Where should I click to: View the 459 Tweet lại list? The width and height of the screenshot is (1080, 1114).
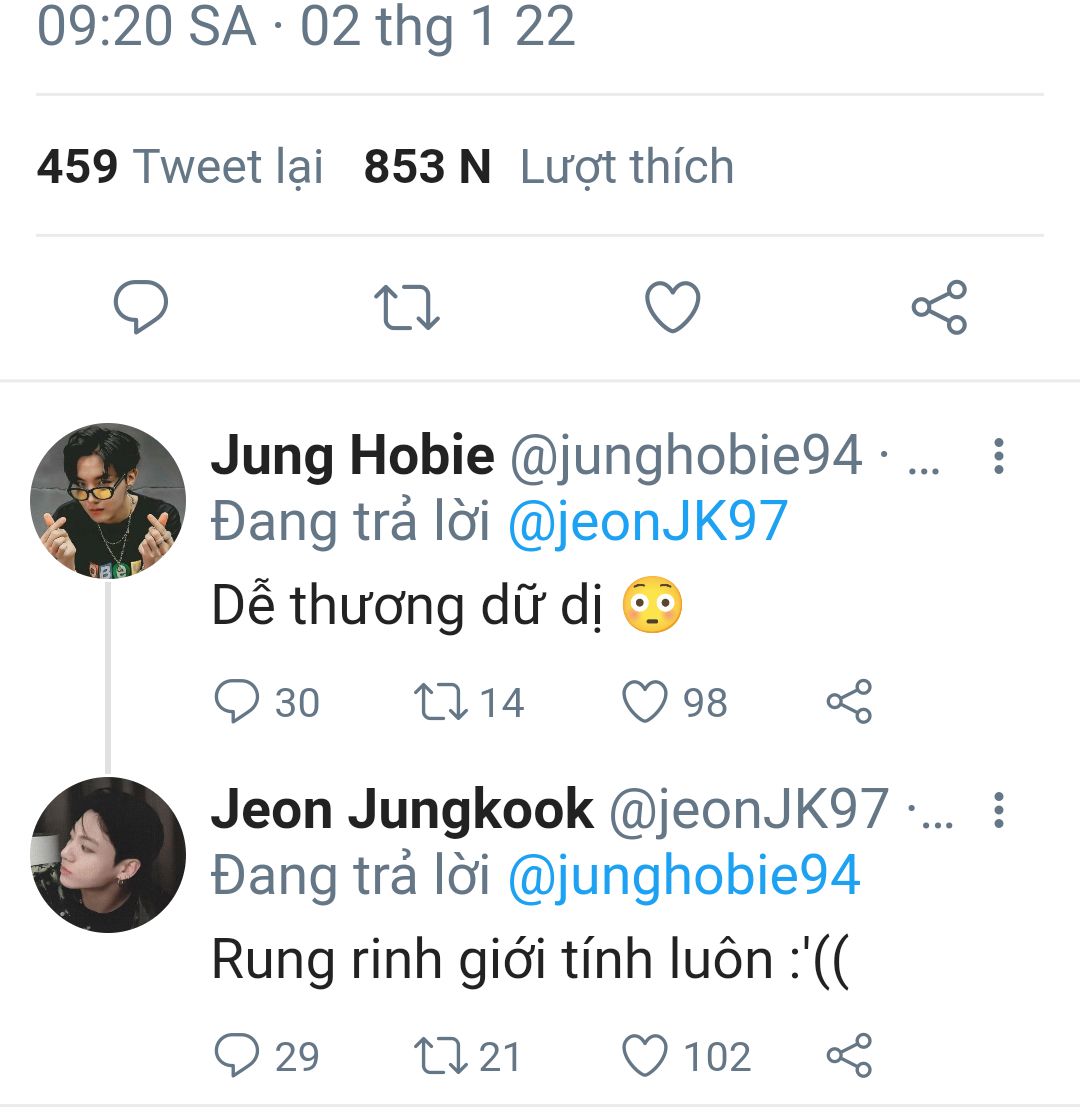180,168
